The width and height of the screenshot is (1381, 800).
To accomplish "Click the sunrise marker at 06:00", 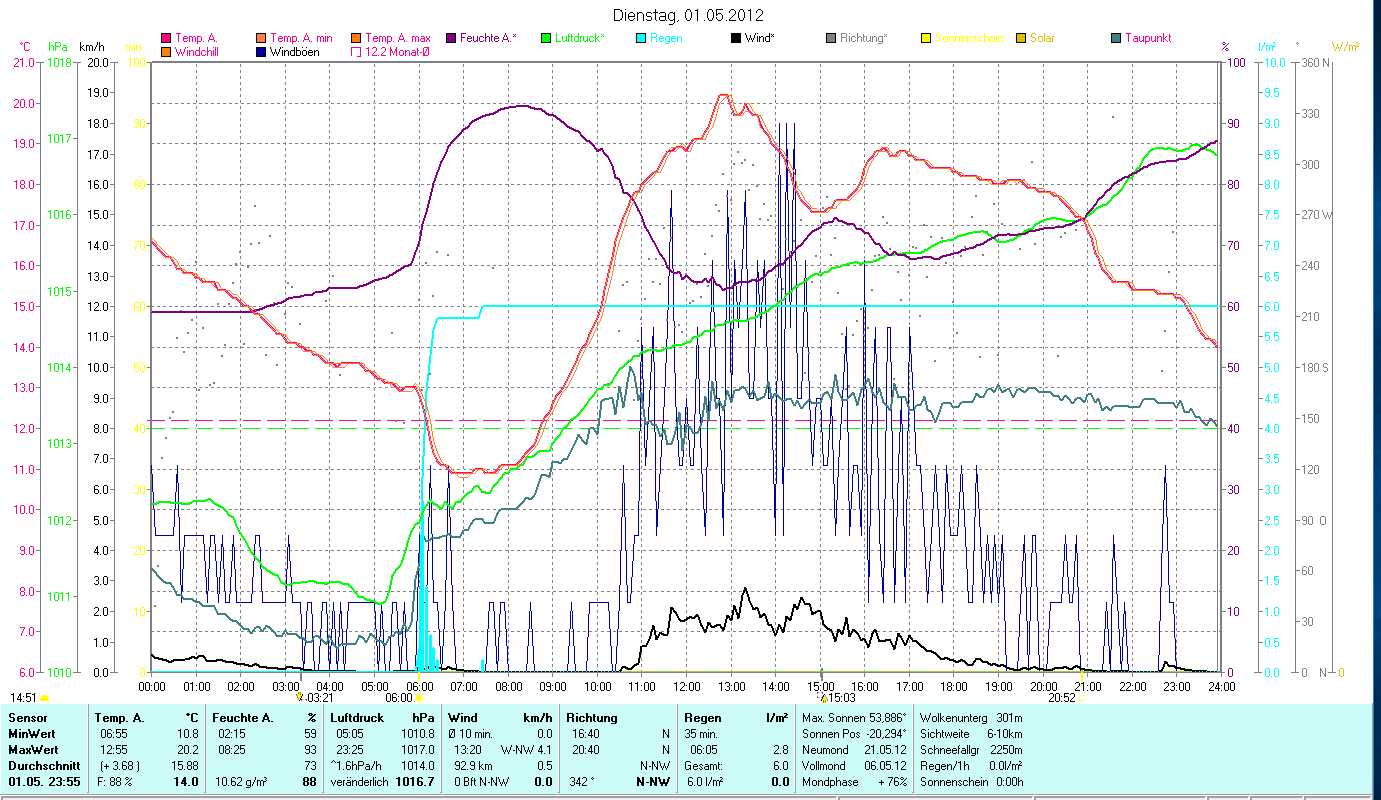I will coord(420,697).
